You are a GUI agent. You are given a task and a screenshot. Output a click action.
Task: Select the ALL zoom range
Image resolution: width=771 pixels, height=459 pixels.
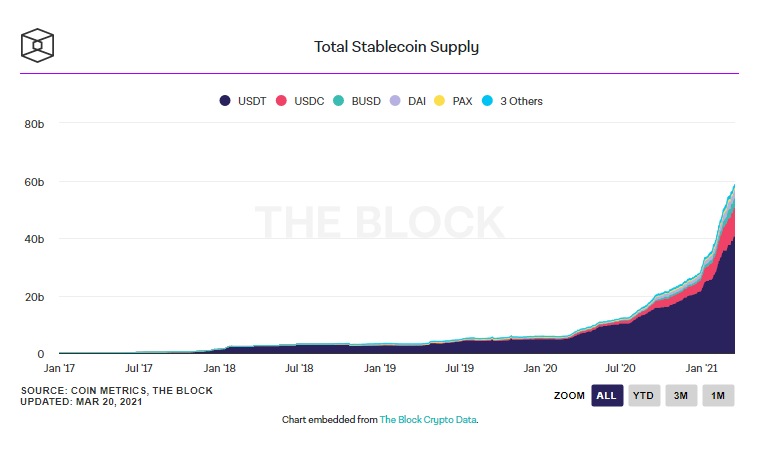606,395
